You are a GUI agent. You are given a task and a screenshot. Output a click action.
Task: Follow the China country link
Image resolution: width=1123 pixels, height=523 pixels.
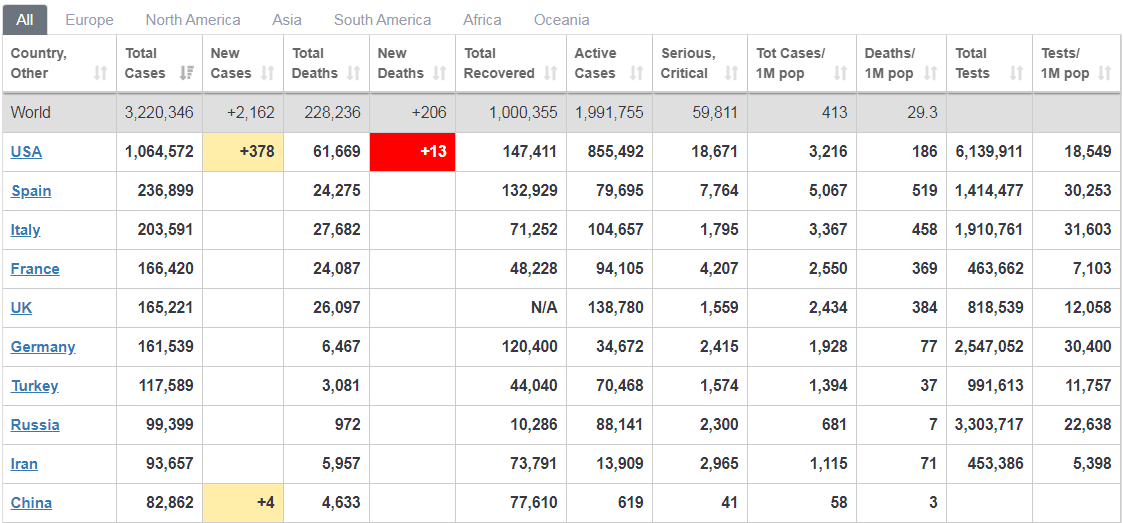pos(31,503)
